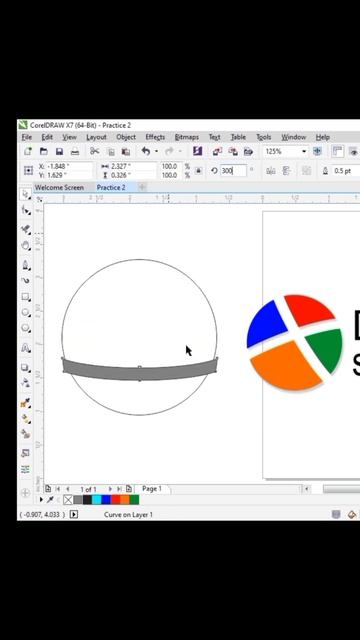The width and height of the screenshot is (360, 640).
Task: Save the document with floppy icon
Action: click(59, 151)
